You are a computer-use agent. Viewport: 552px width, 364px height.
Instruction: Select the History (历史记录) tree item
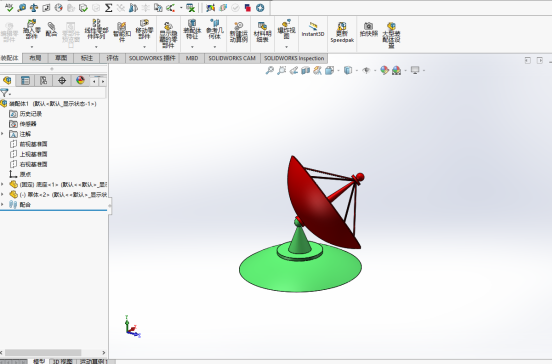tap(26, 114)
